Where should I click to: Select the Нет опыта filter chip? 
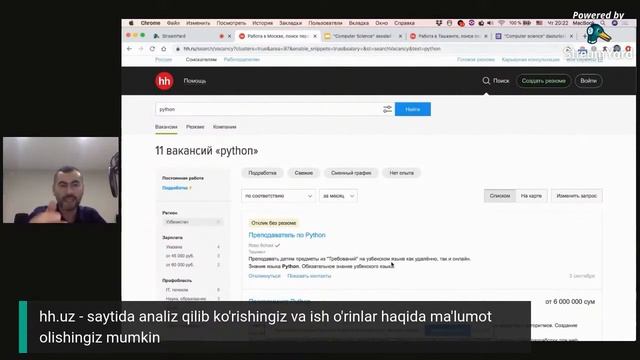(401, 173)
